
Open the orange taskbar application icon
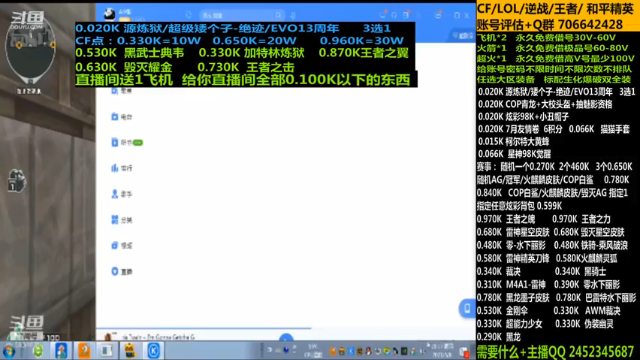coord(84,351)
